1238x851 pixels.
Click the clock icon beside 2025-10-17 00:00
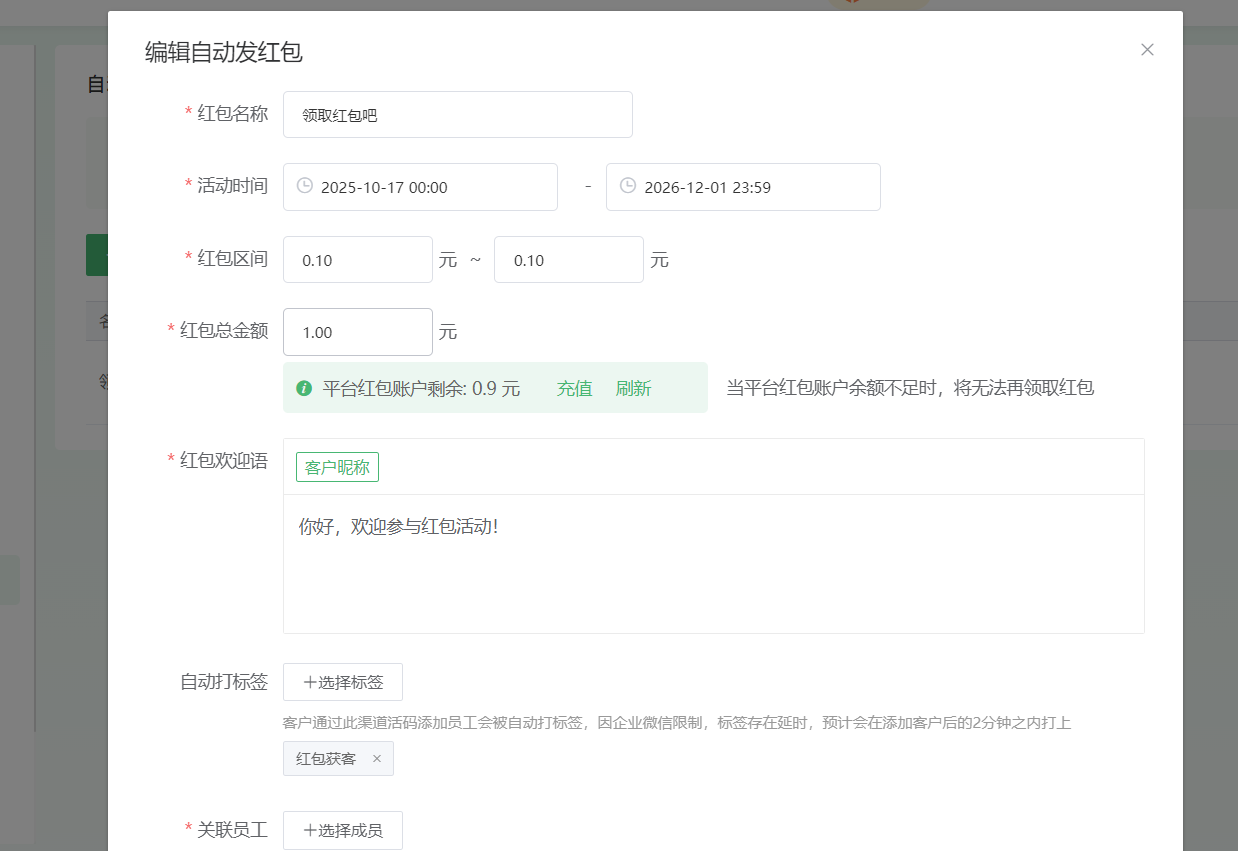click(x=305, y=186)
